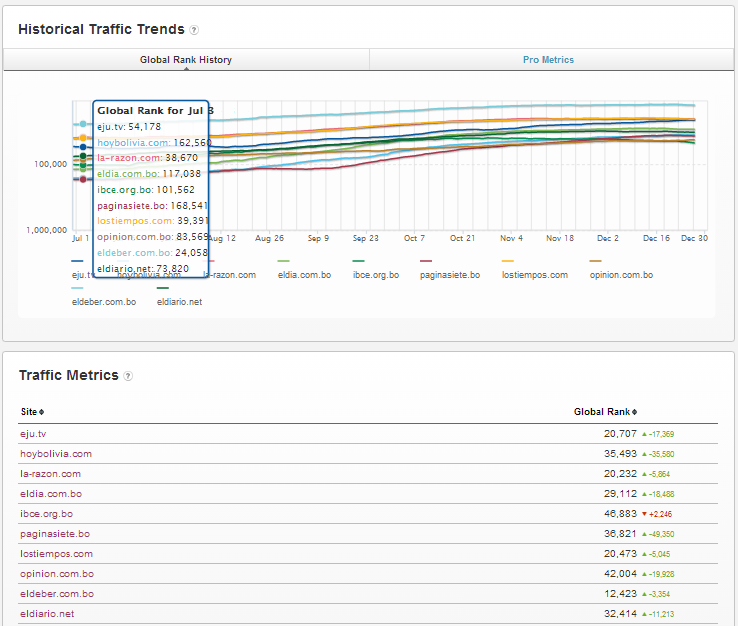Sort table by Global Rank arrow
The image size is (738, 626).
[x=635, y=412]
